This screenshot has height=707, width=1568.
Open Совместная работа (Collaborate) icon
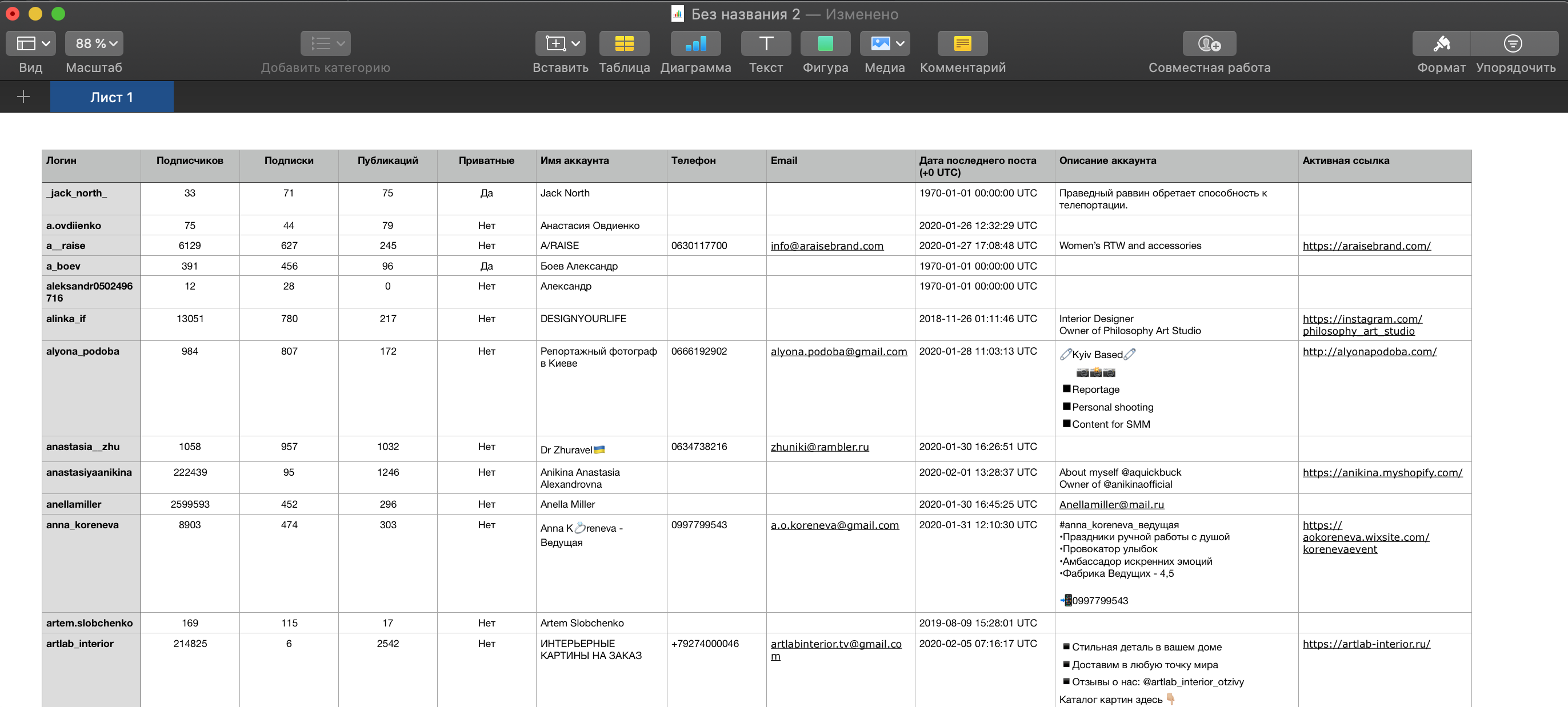click(x=1209, y=43)
